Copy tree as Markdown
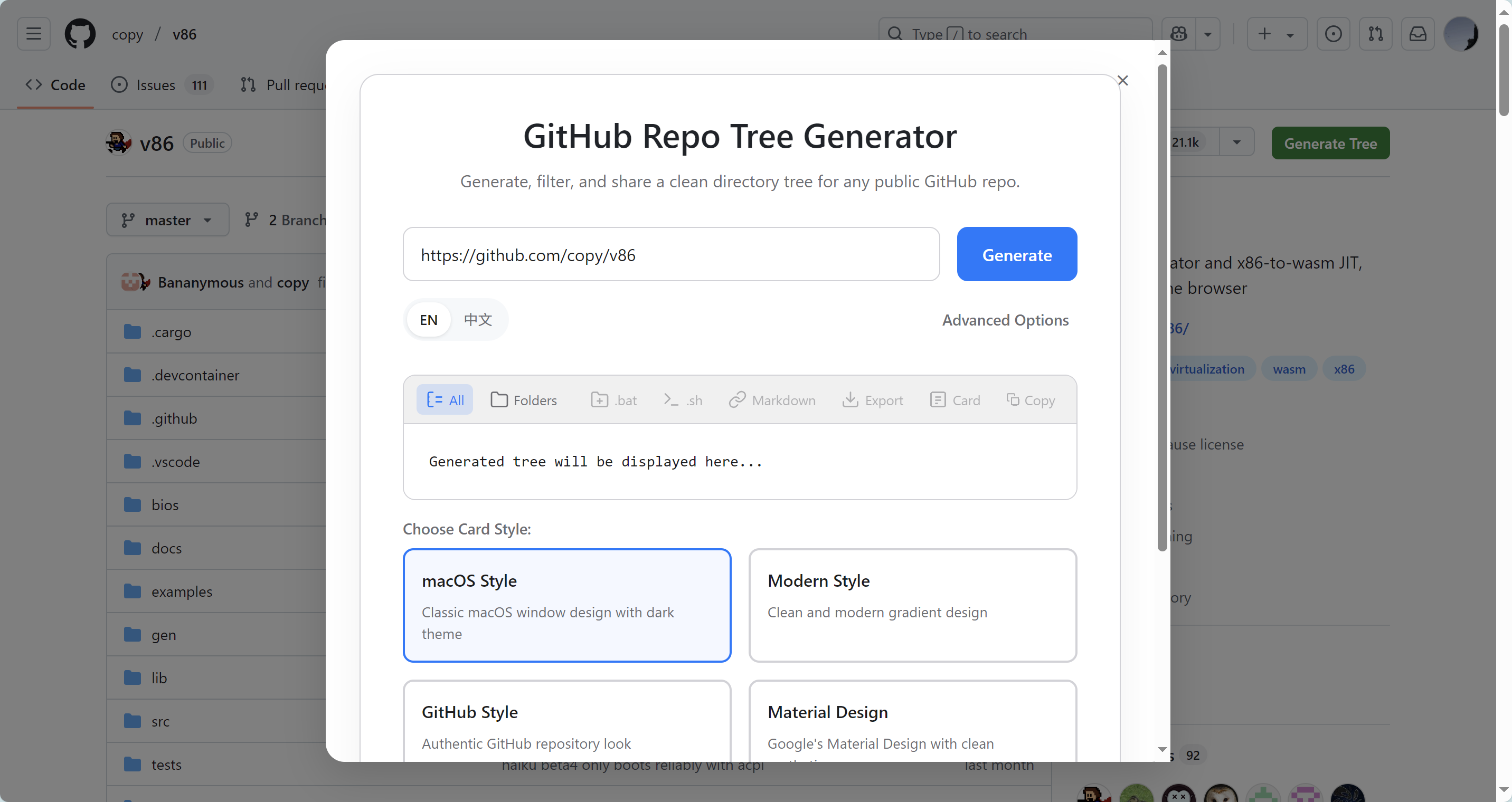The width and height of the screenshot is (1512, 802). click(772, 400)
